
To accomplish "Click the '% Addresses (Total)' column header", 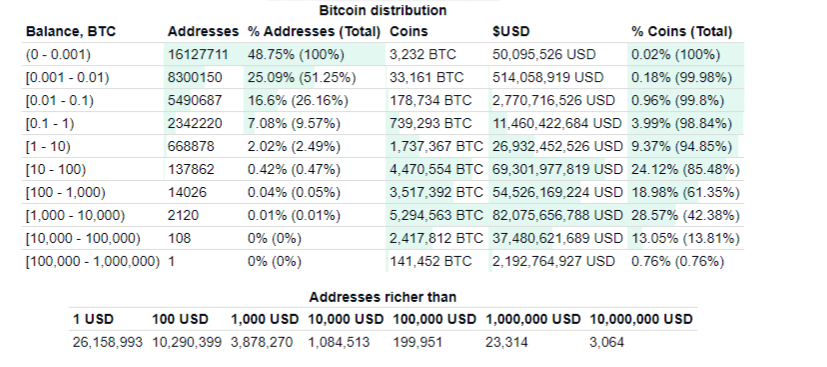I will (314, 32).
